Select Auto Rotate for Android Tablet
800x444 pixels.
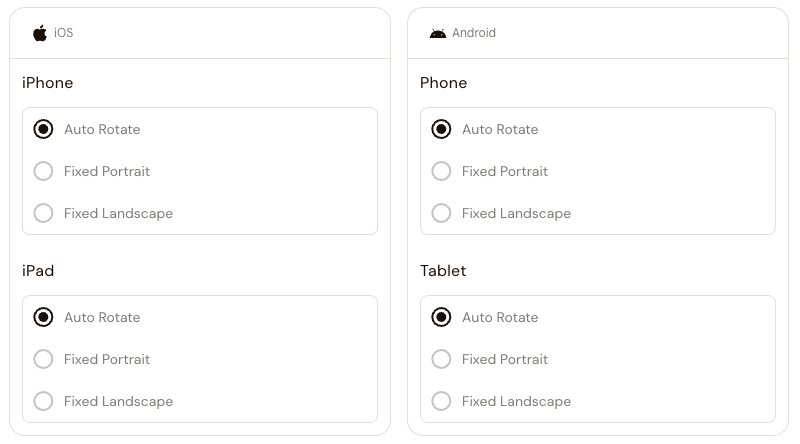tap(441, 317)
